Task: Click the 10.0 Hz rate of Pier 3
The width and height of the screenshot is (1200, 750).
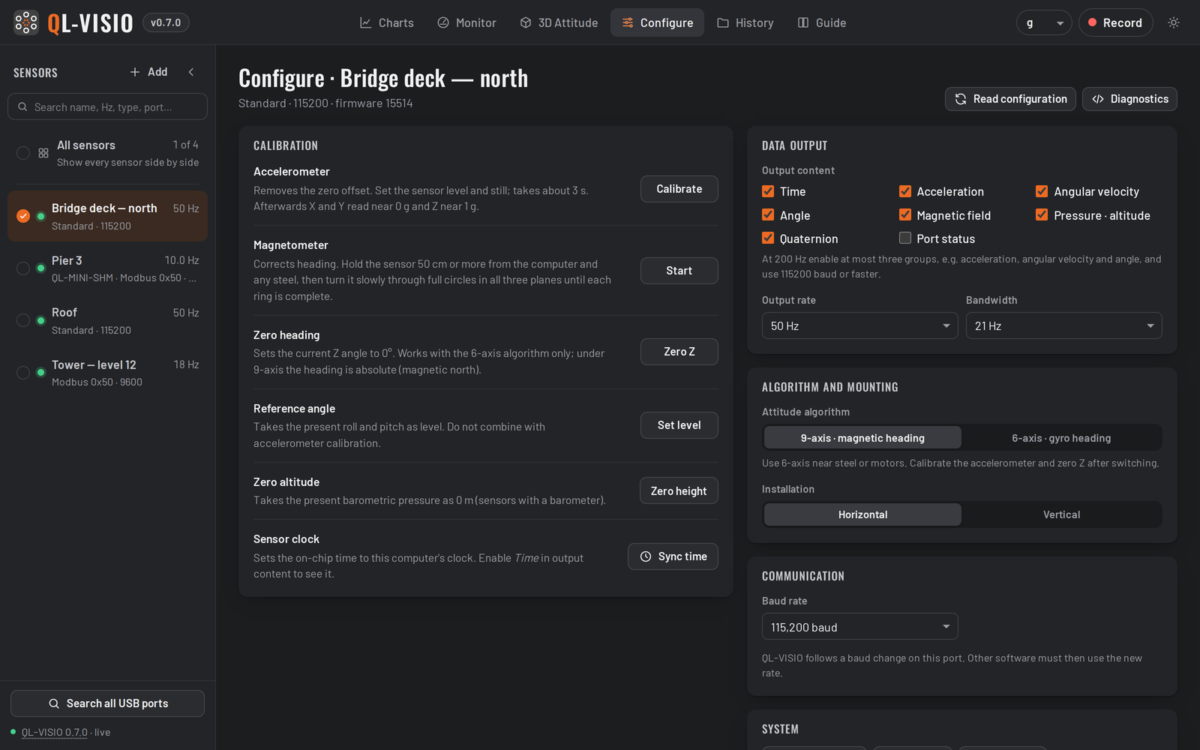Action: [x=182, y=261]
